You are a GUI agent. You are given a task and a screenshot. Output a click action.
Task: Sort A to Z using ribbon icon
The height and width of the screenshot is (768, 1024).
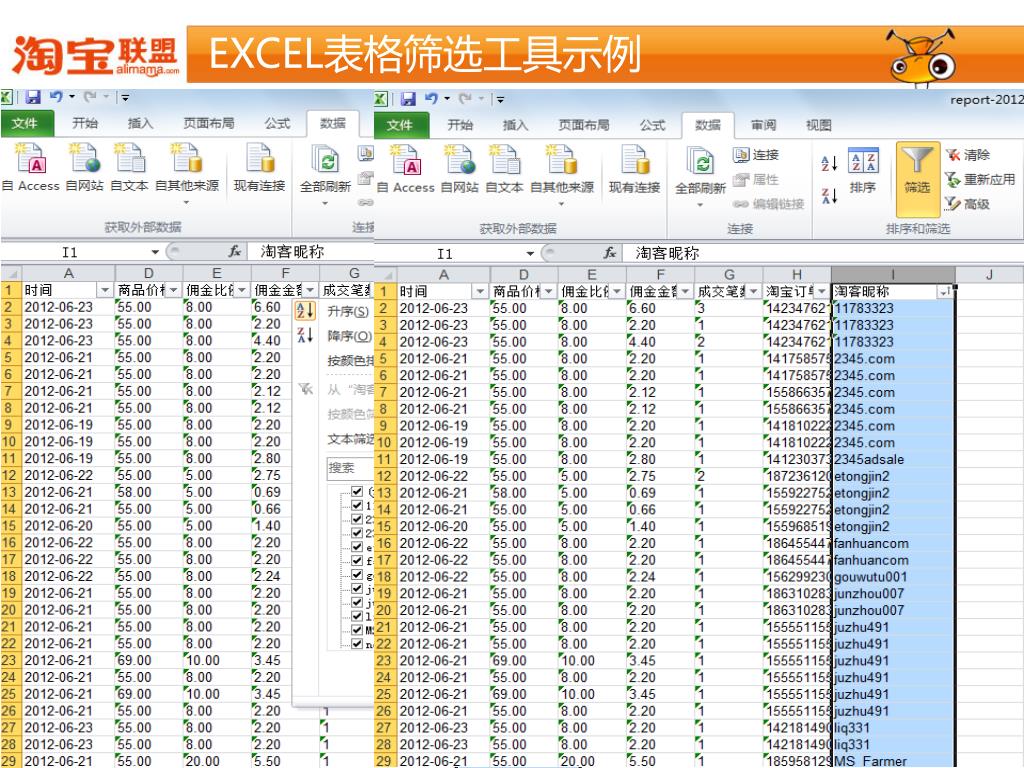pos(829,163)
